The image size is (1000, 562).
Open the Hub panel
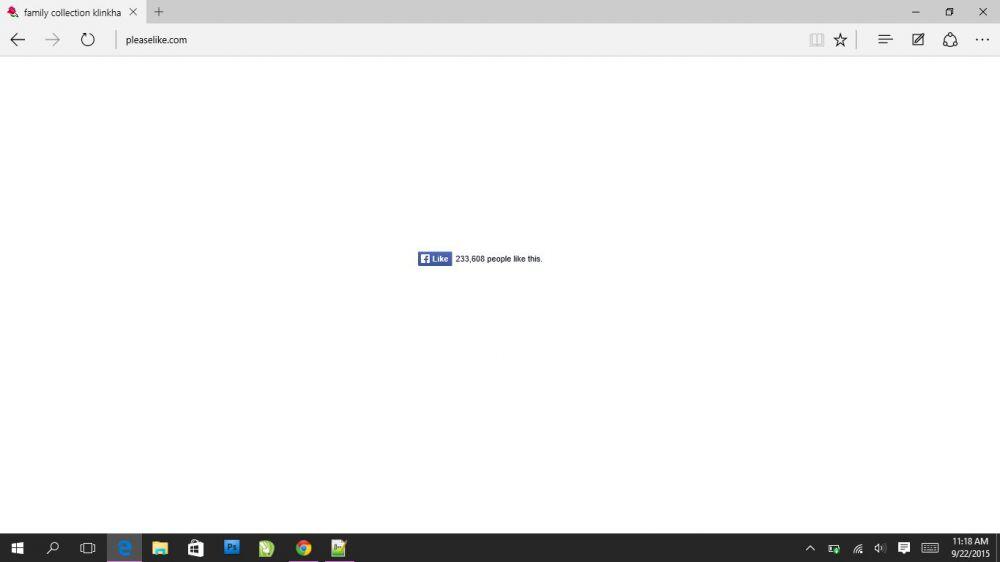tap(885, 40)
